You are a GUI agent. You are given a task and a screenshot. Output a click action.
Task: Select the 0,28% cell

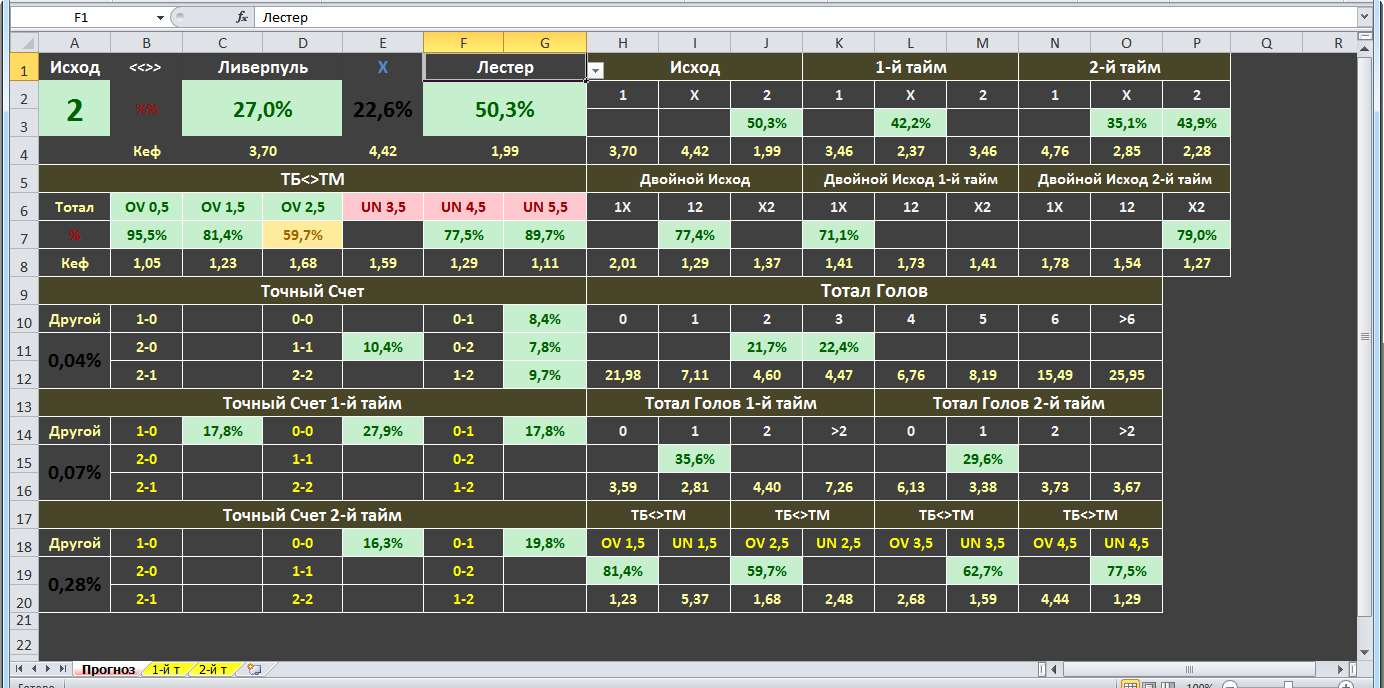[75, 584]
